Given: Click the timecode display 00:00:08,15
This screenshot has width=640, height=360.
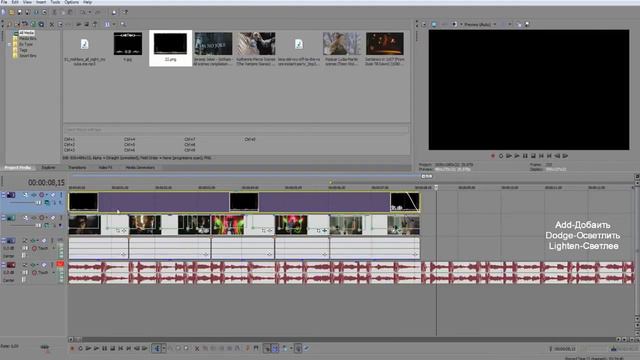Looking at the screenshot, I should pos(46,182).
